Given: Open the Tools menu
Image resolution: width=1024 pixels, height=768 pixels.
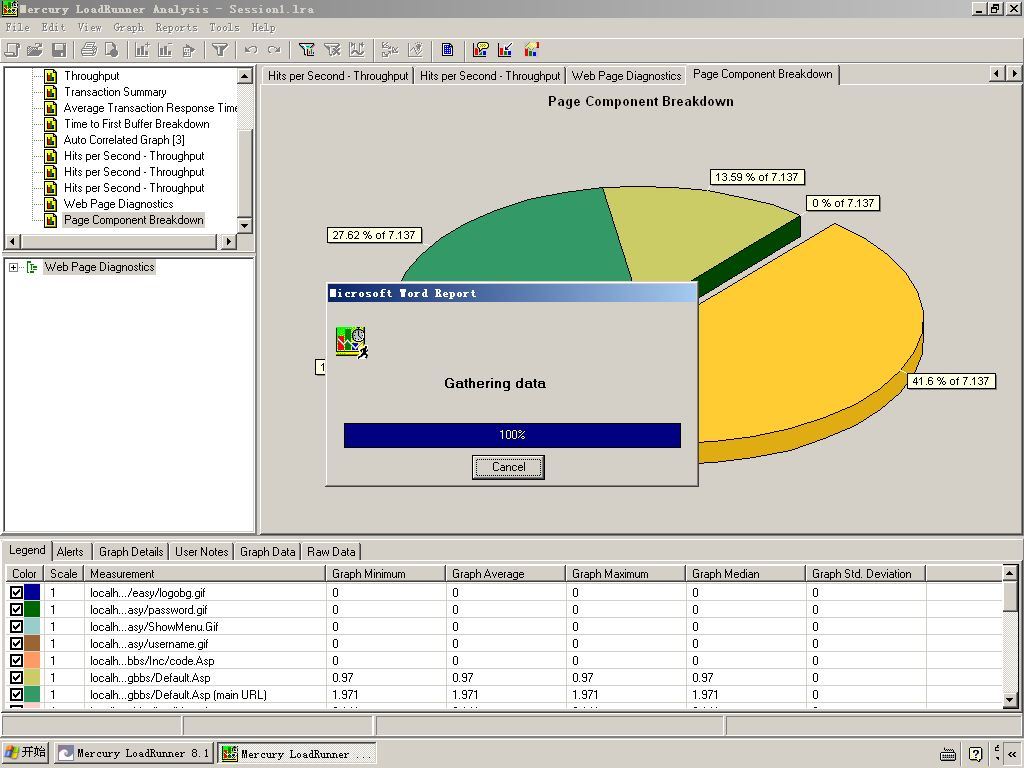Looking at the screenshot, I should point(225,27).
